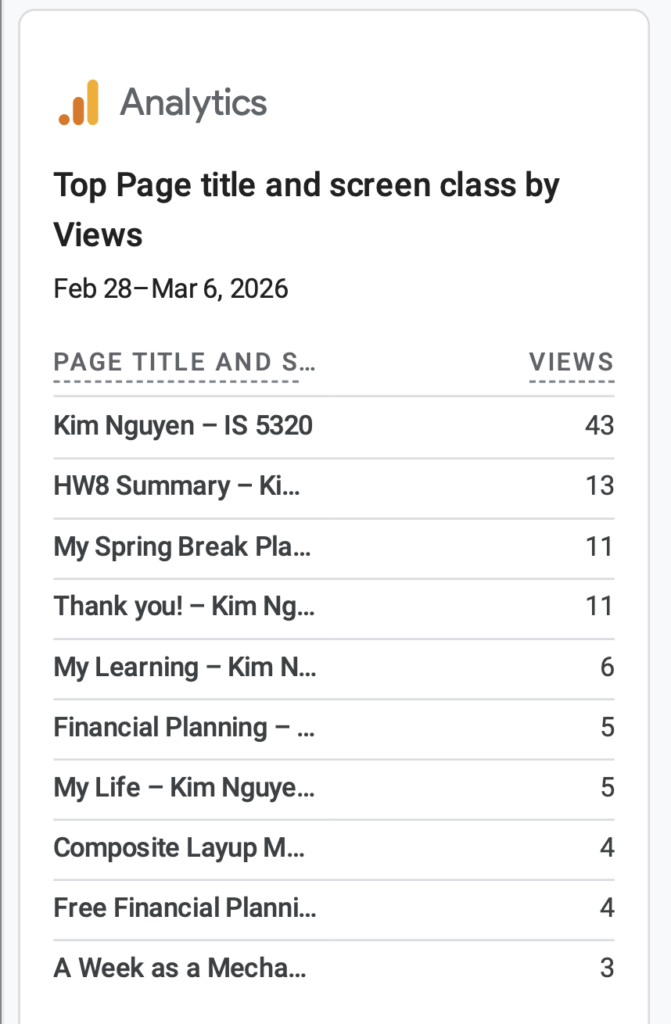
Task: Click the report title heading
Action: click(306, 210)
